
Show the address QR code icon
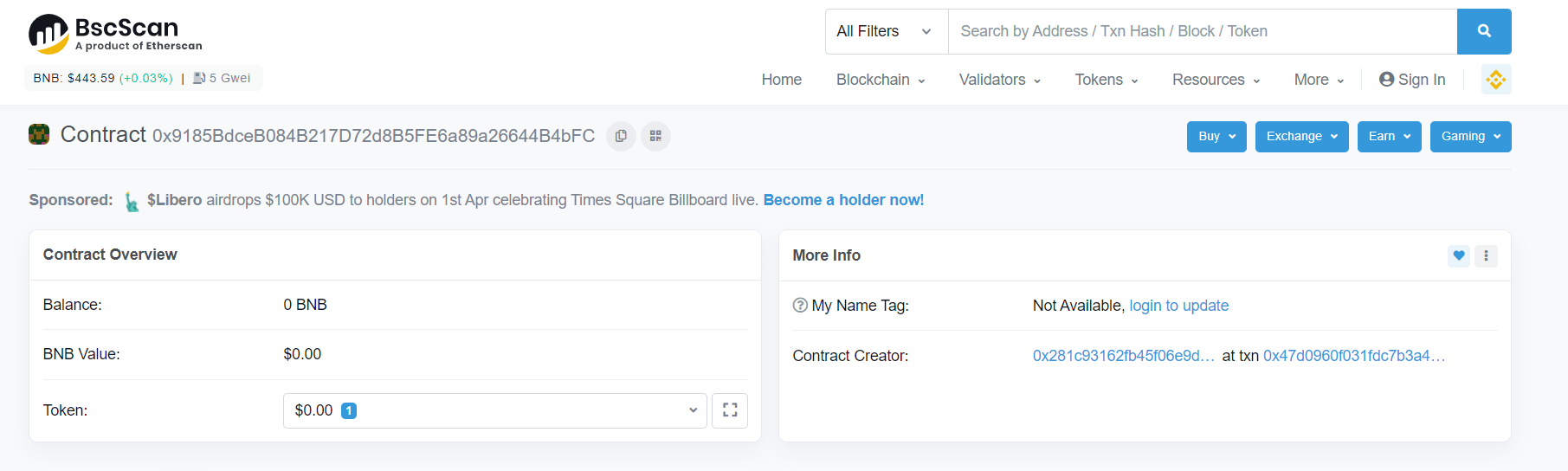655,136
